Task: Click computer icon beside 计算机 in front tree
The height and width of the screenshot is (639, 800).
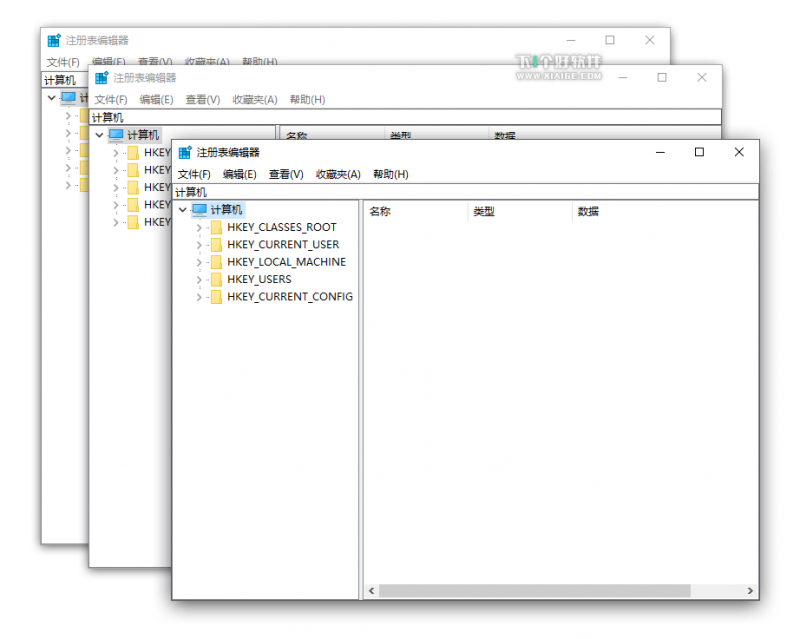Action: 199,210
